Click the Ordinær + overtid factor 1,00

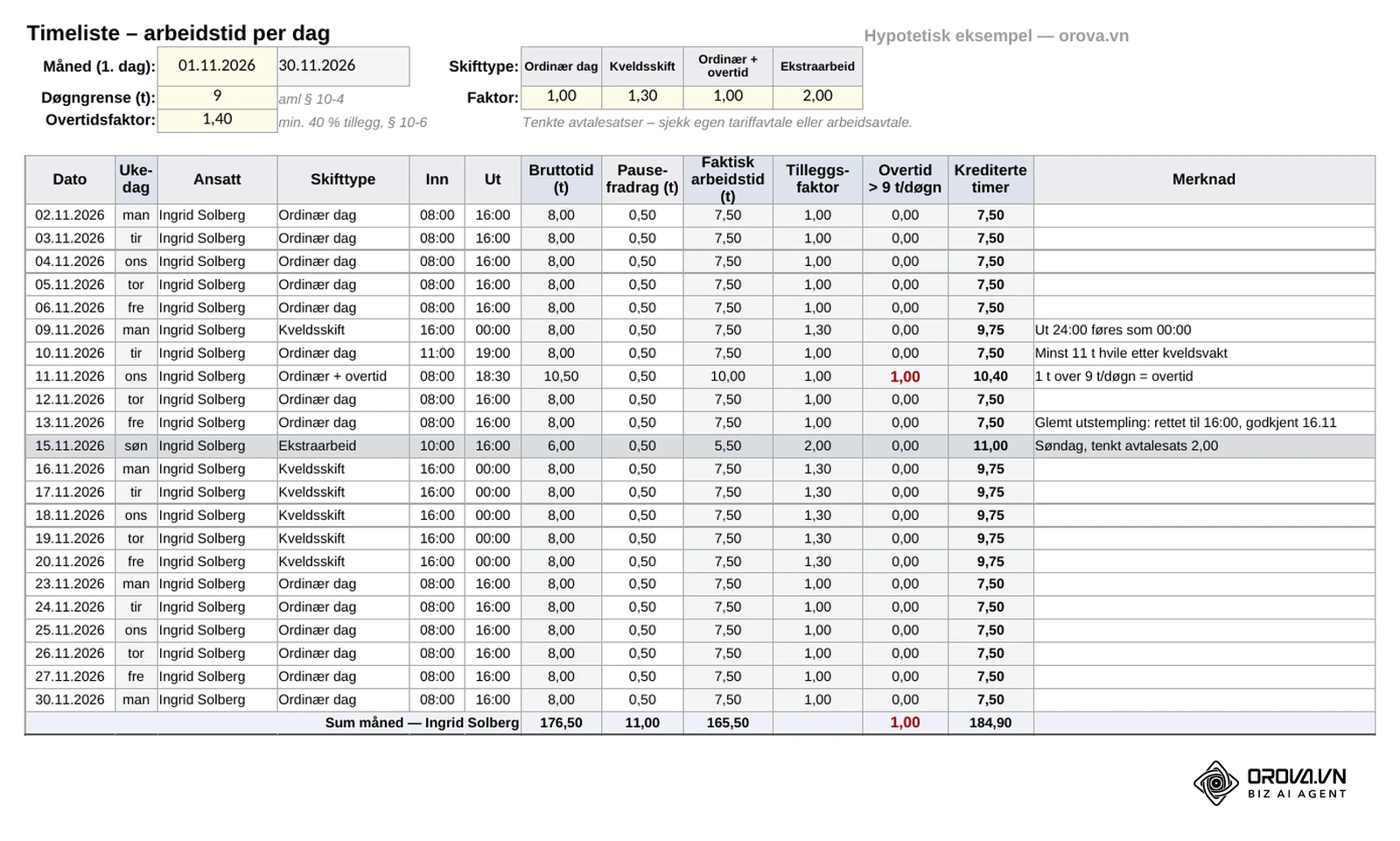coord(728,97)
